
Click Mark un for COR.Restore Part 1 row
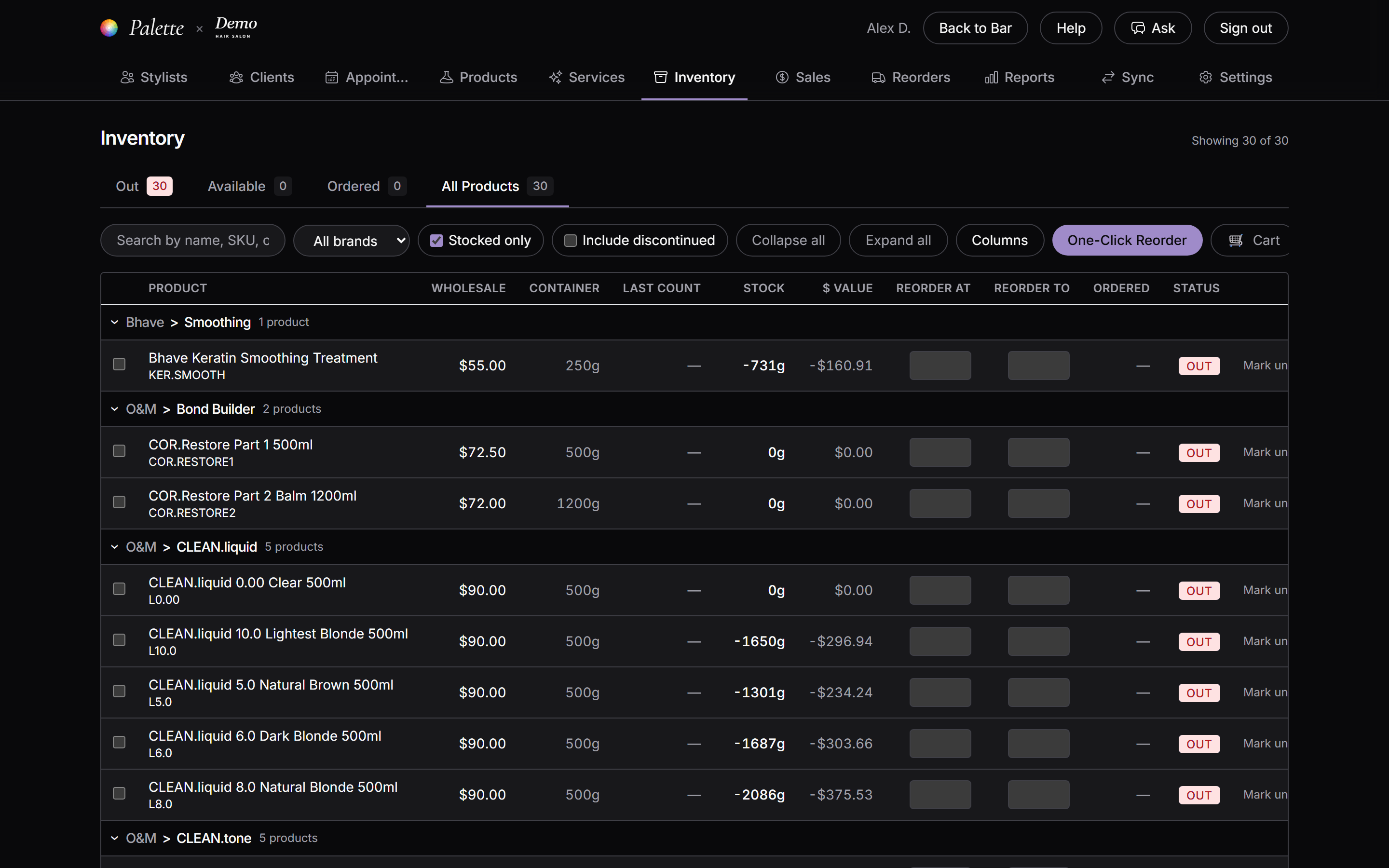1265,452
